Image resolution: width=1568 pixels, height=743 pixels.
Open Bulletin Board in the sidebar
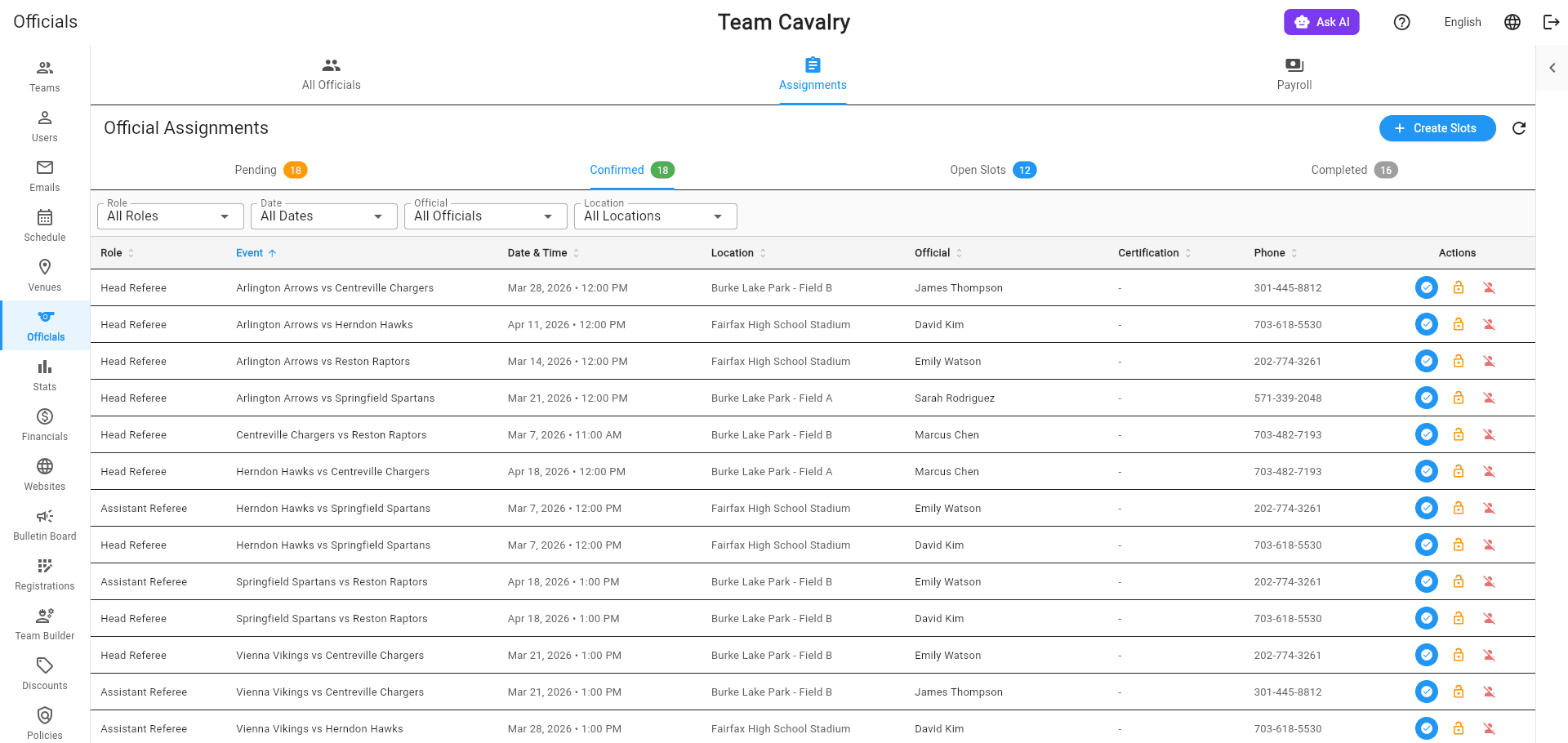45,525
